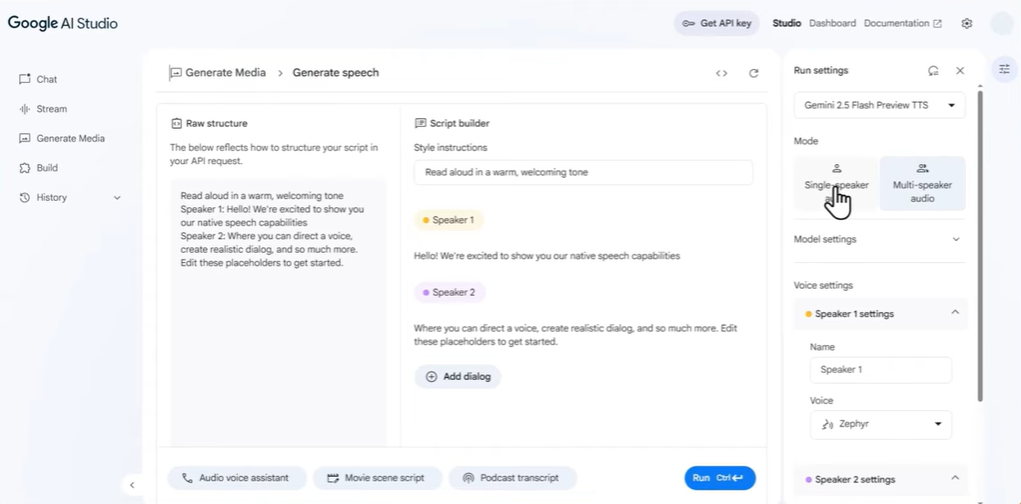The width and height of the screenshot is (1021, 504).
Task: Open the Zephyr voice dropdown
Action: coord(881,424)
